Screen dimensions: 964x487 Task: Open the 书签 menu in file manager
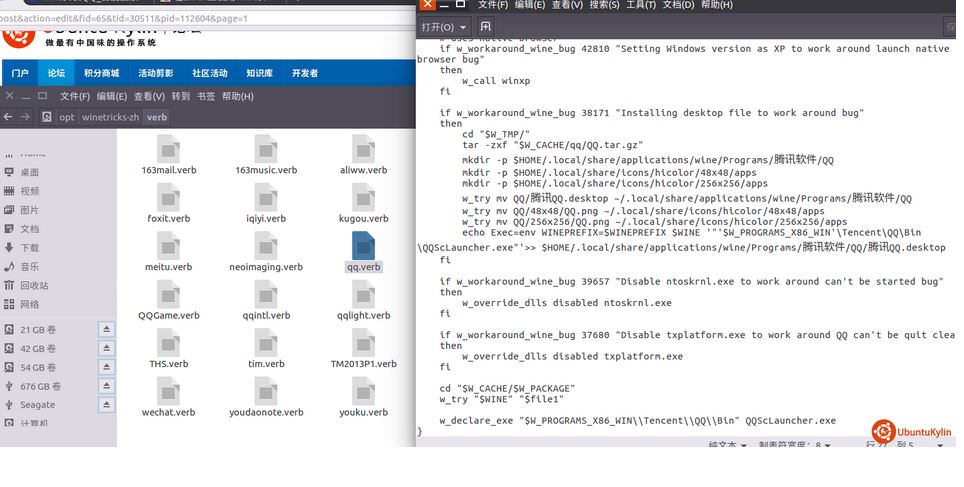pos(206,97)
